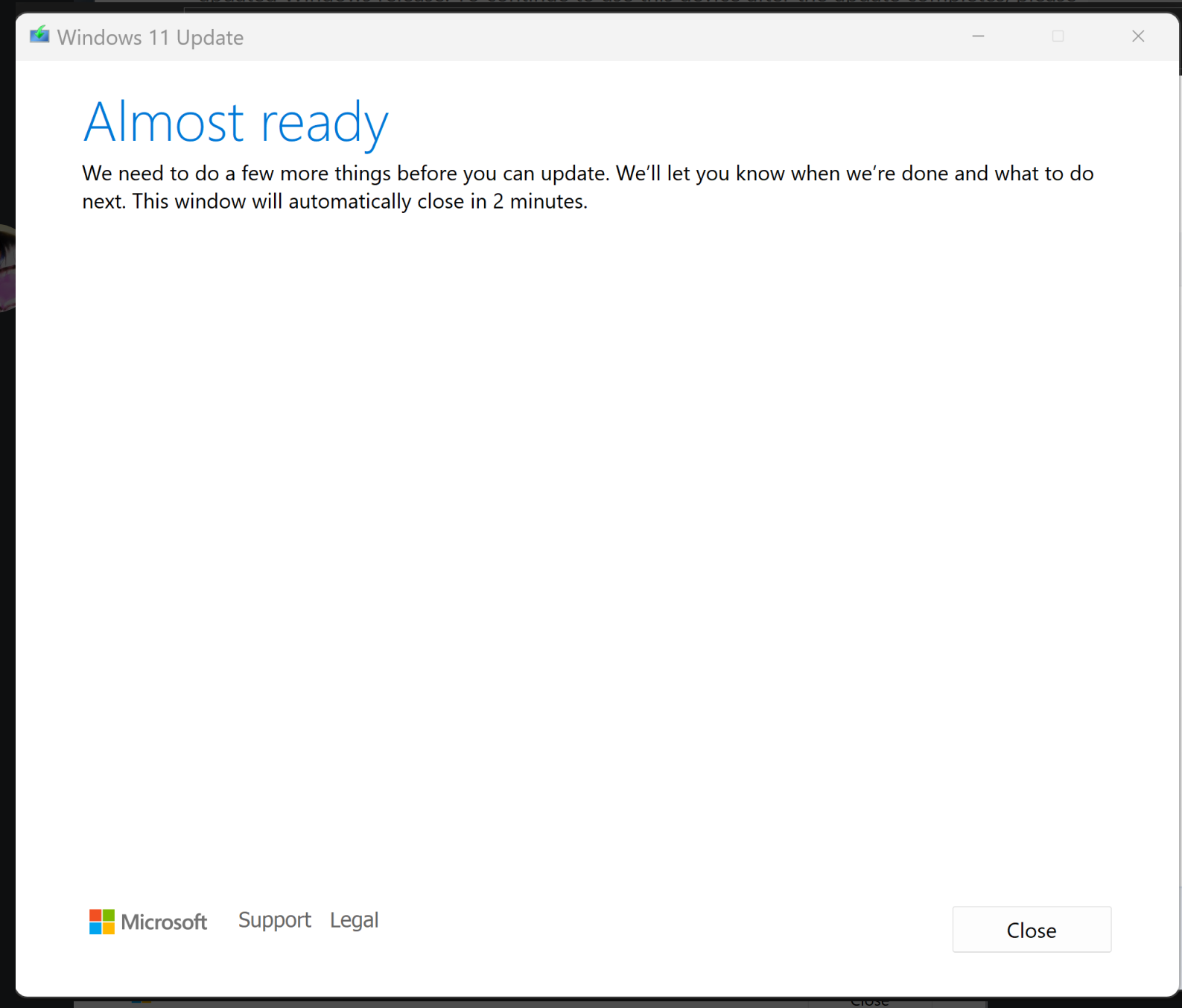Click the "We need to do a few more things" message
Screen dimensions: 1182x1008
coord(588,187)
